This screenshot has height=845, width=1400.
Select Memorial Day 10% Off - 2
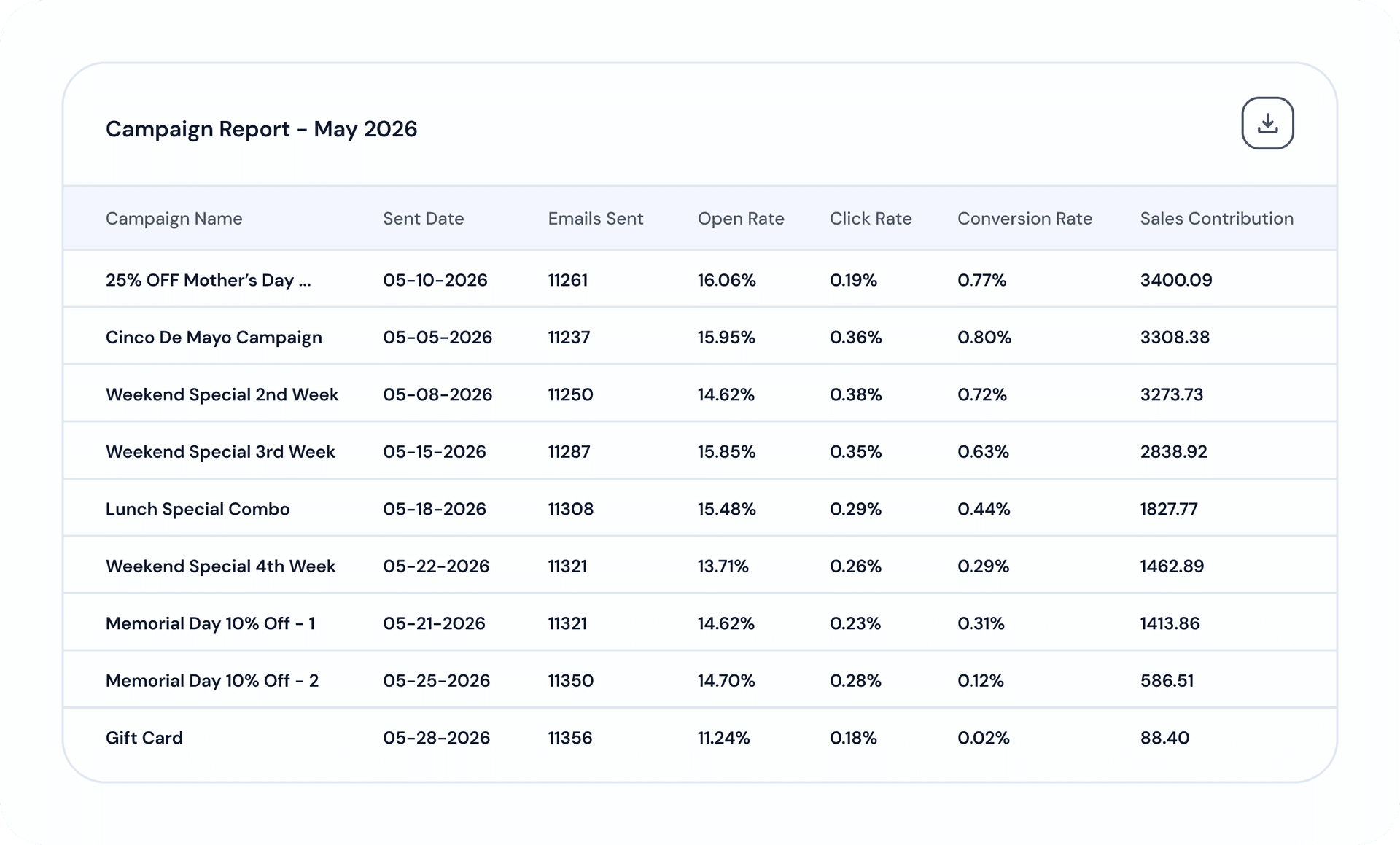point(700,680)
